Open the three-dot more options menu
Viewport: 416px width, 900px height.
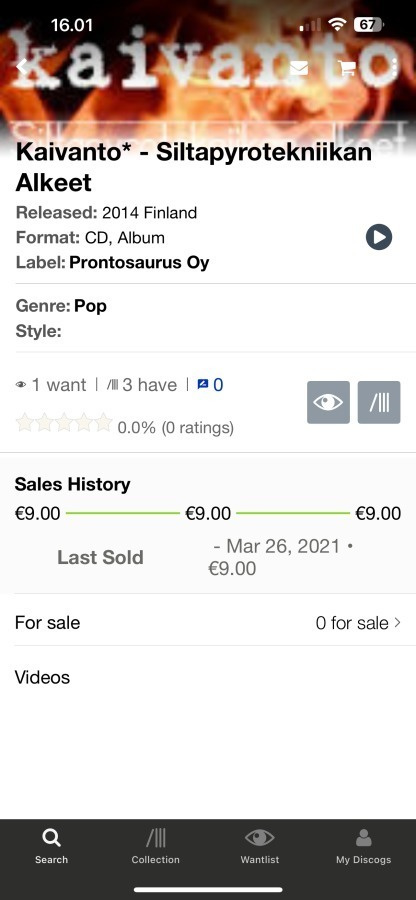[x=394, y=68]
